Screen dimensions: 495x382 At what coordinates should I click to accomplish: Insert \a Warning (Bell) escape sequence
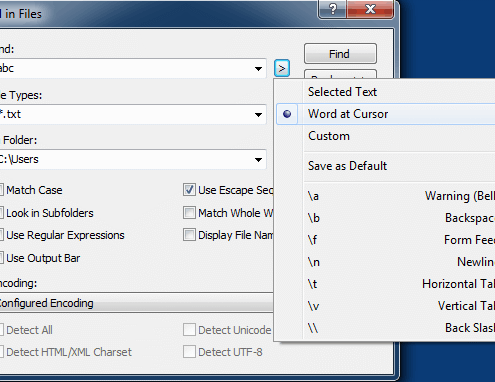pos(386,196)
